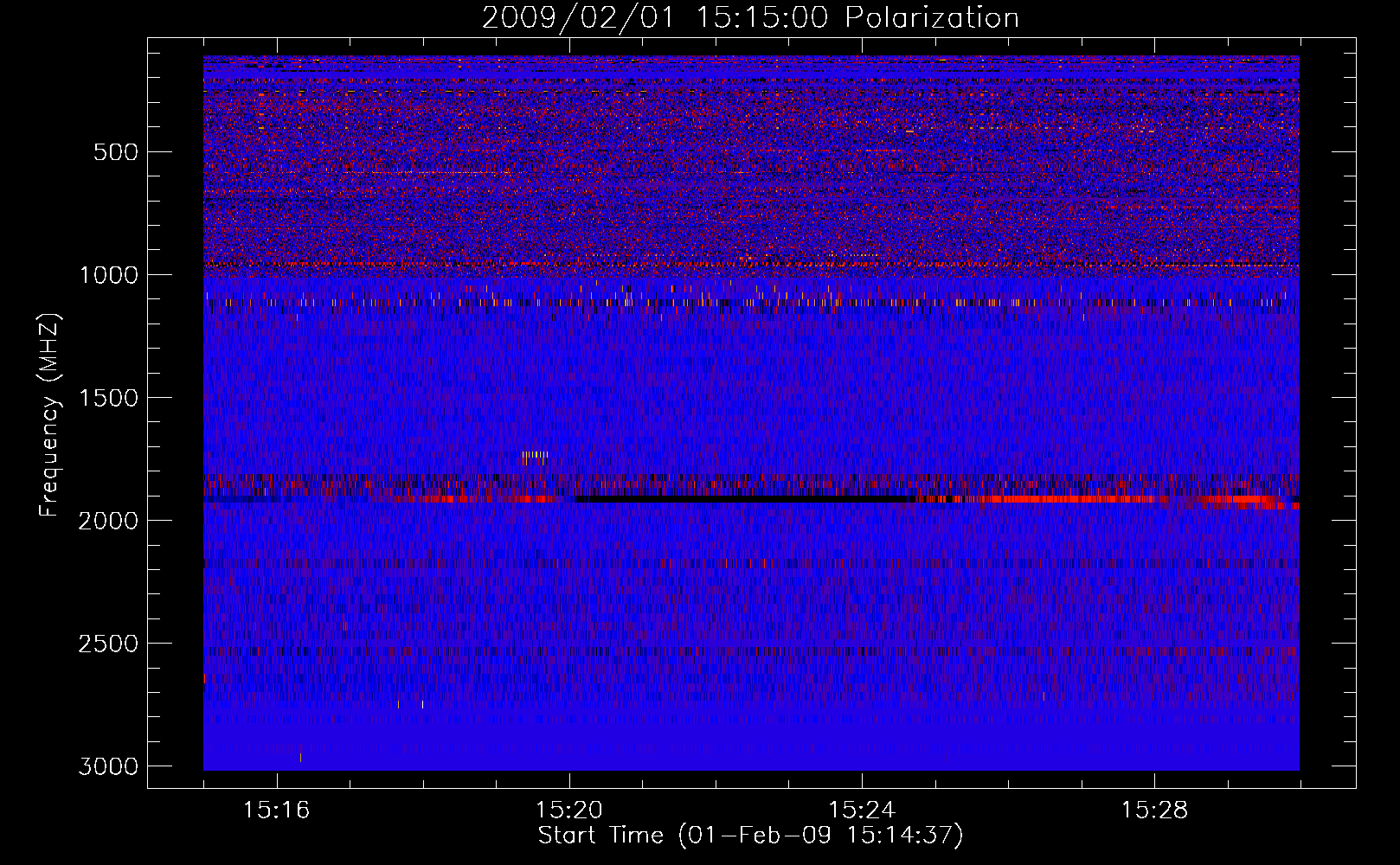Click the 1000 frequency tick label
Viewport: 1400px width, 865px height.
pos(109,275)
